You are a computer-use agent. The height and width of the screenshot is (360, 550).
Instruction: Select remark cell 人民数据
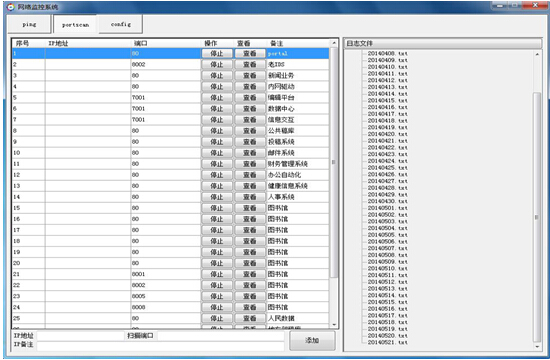pos(297,318)
